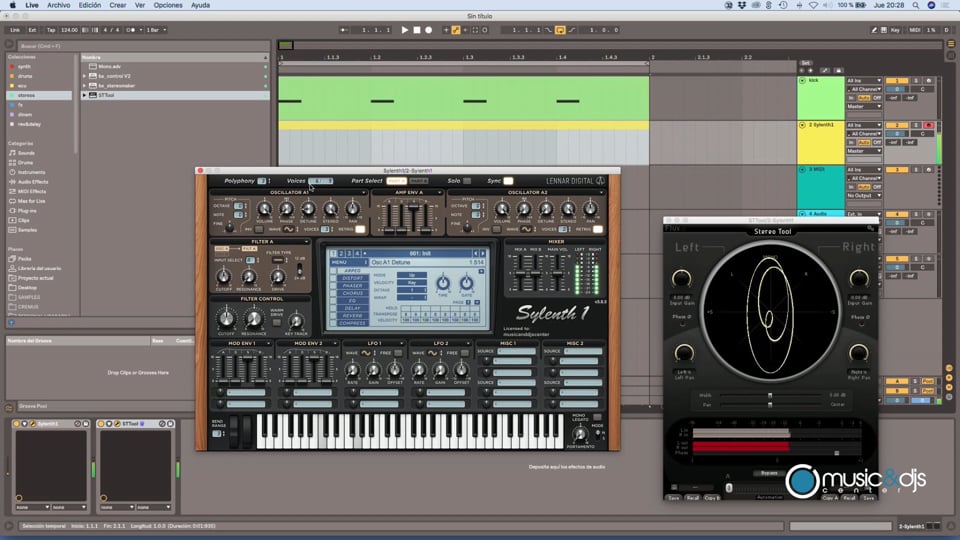Open the Archivo menu

pyautogui.click(x=59, y=5)
